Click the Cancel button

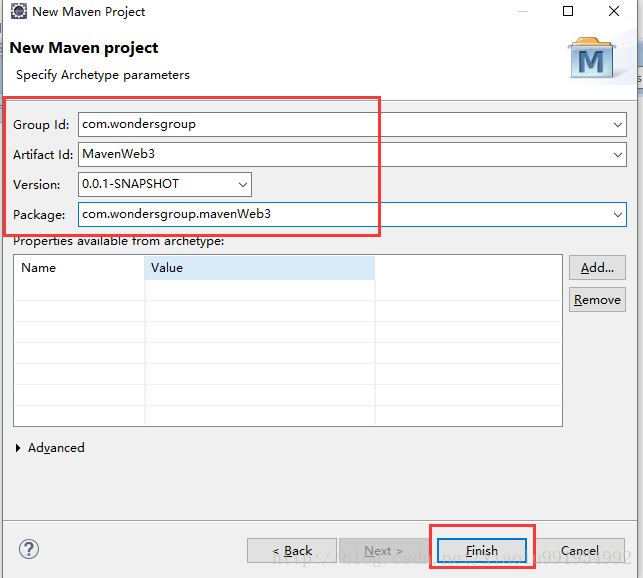tap(580, 551)
